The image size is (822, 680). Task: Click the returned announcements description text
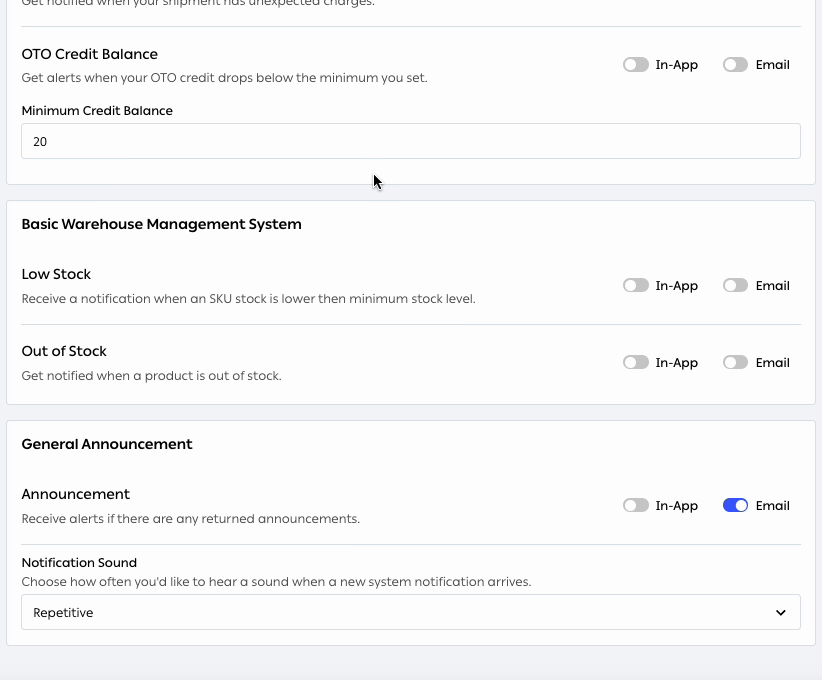tap(191, 519)
